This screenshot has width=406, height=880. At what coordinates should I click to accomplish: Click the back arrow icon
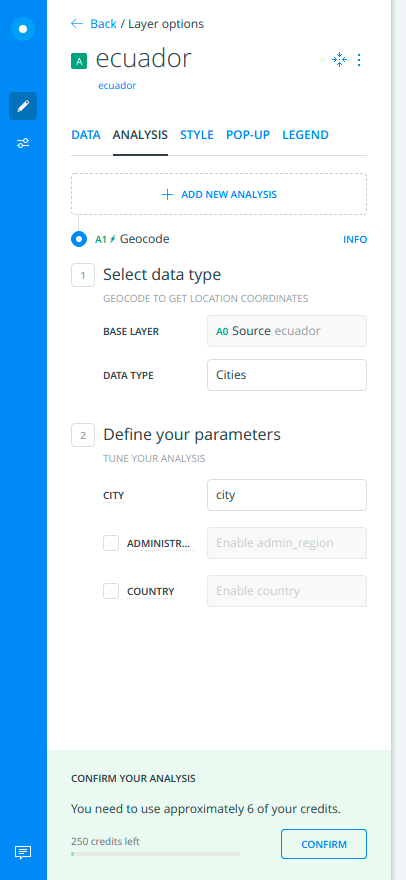click(x=77, y=24)
